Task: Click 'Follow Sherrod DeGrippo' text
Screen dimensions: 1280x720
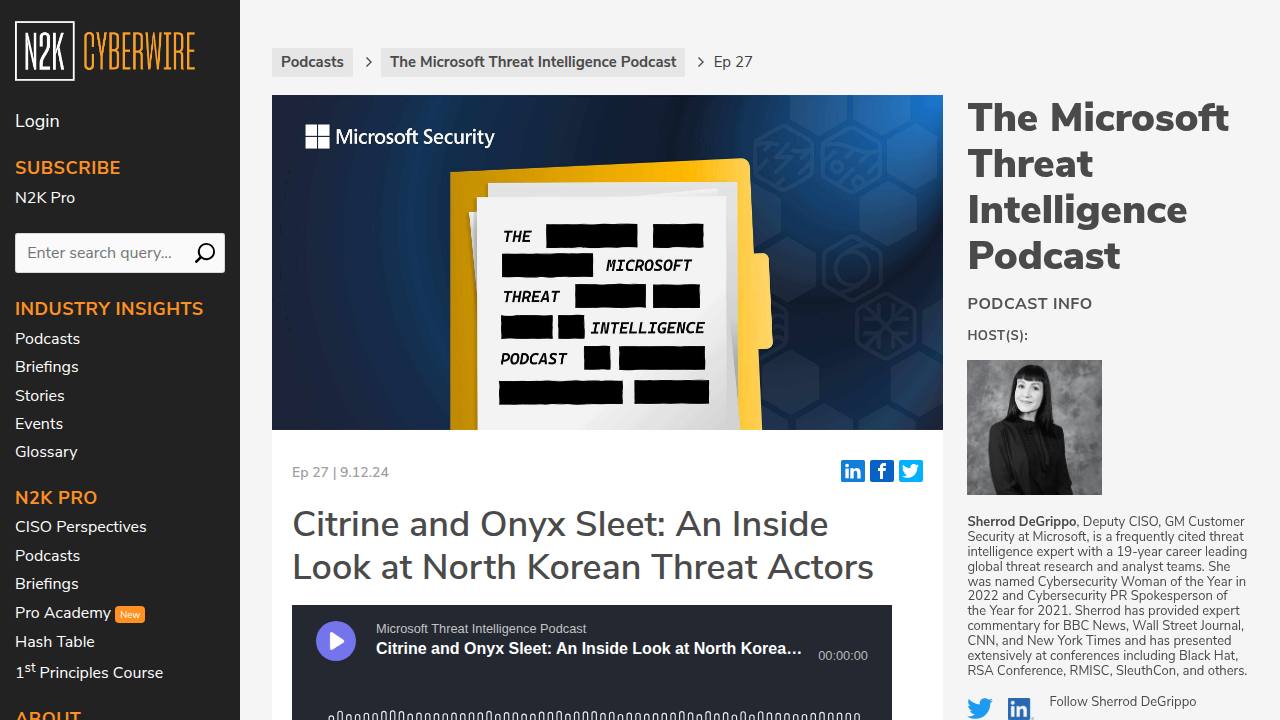Action: (x=1122, y=702)
